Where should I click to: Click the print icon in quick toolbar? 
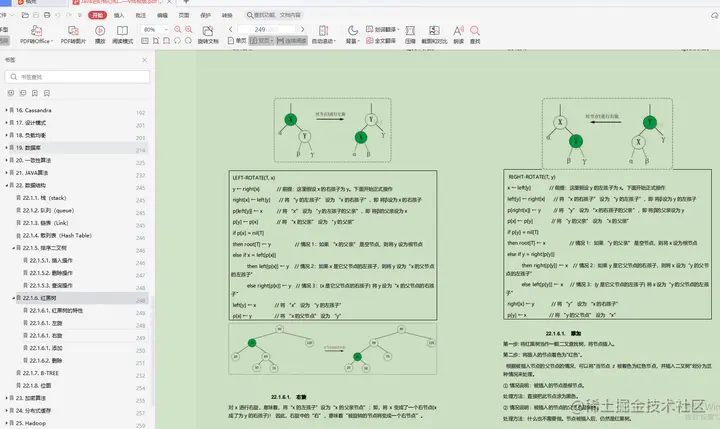(x=47, y=15)
